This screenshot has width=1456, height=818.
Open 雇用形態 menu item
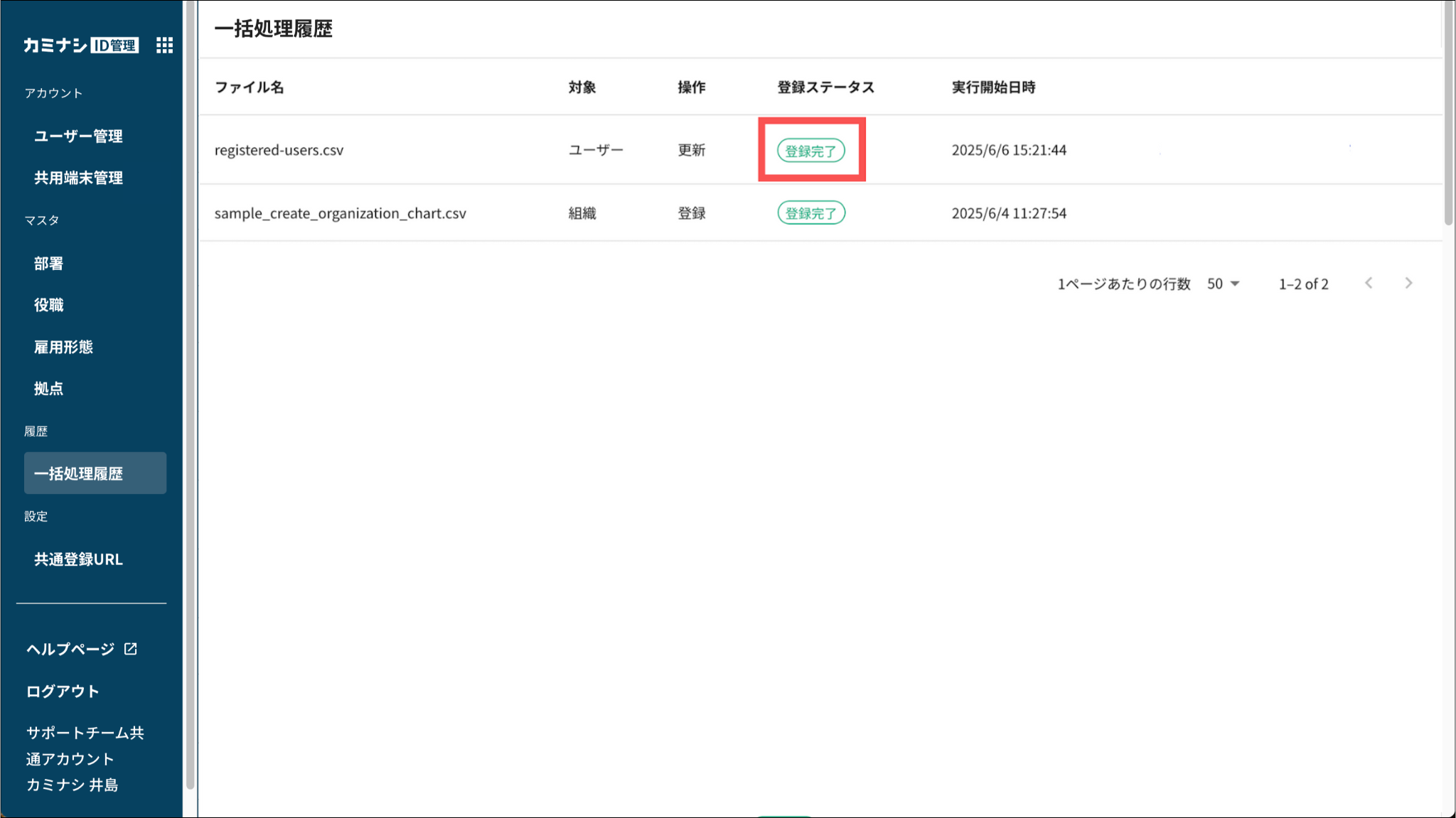[63, 347]
